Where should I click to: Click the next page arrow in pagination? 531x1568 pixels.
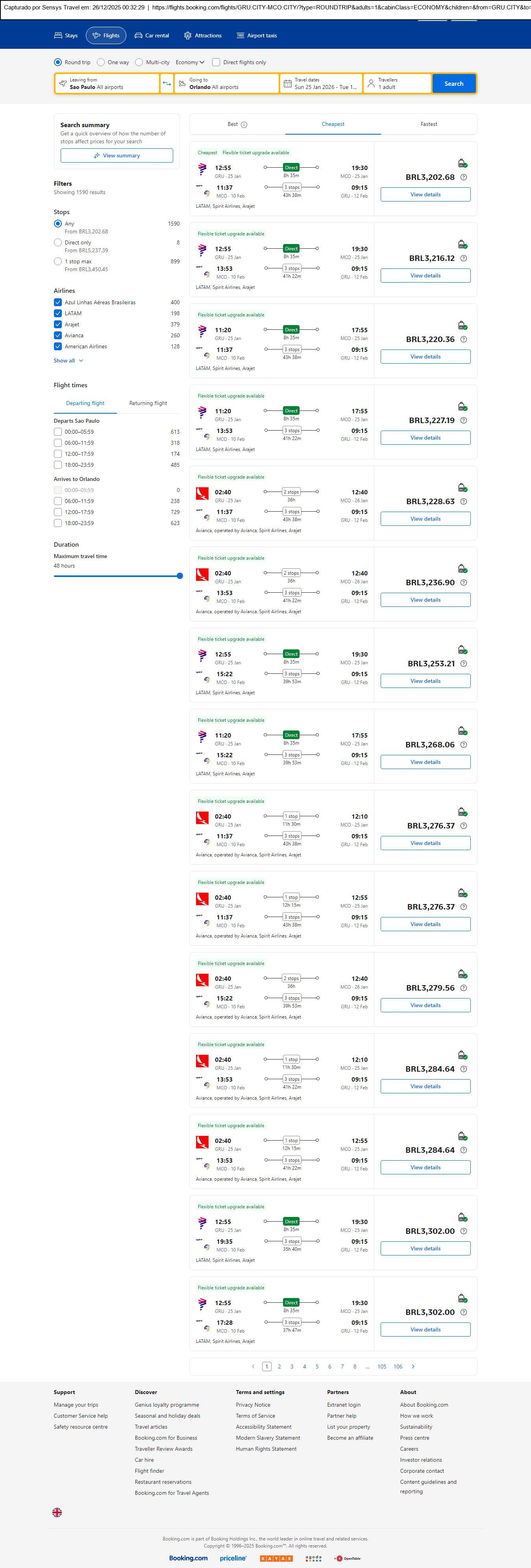pyautogui.click(x=413, y=1366)
